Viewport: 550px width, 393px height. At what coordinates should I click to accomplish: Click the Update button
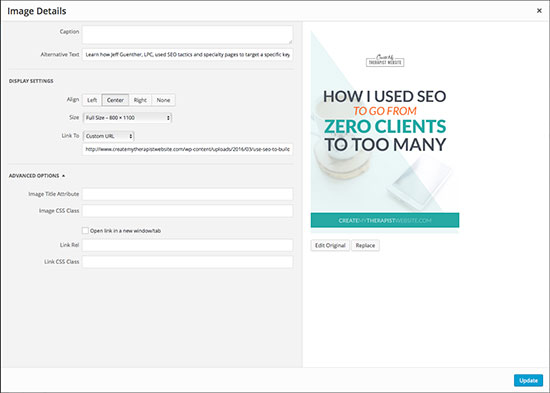528,380
